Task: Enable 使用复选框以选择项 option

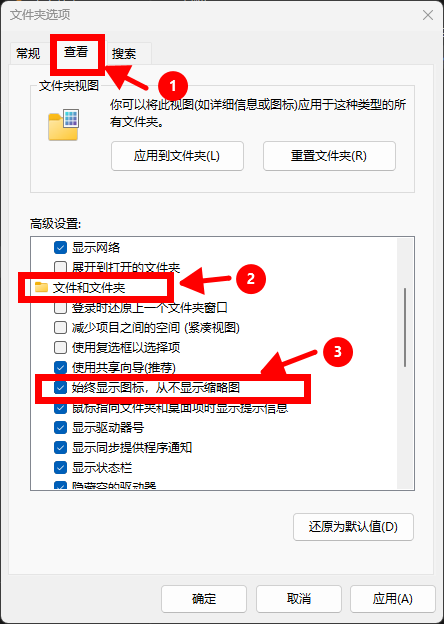Action: (x=60, y=347)
